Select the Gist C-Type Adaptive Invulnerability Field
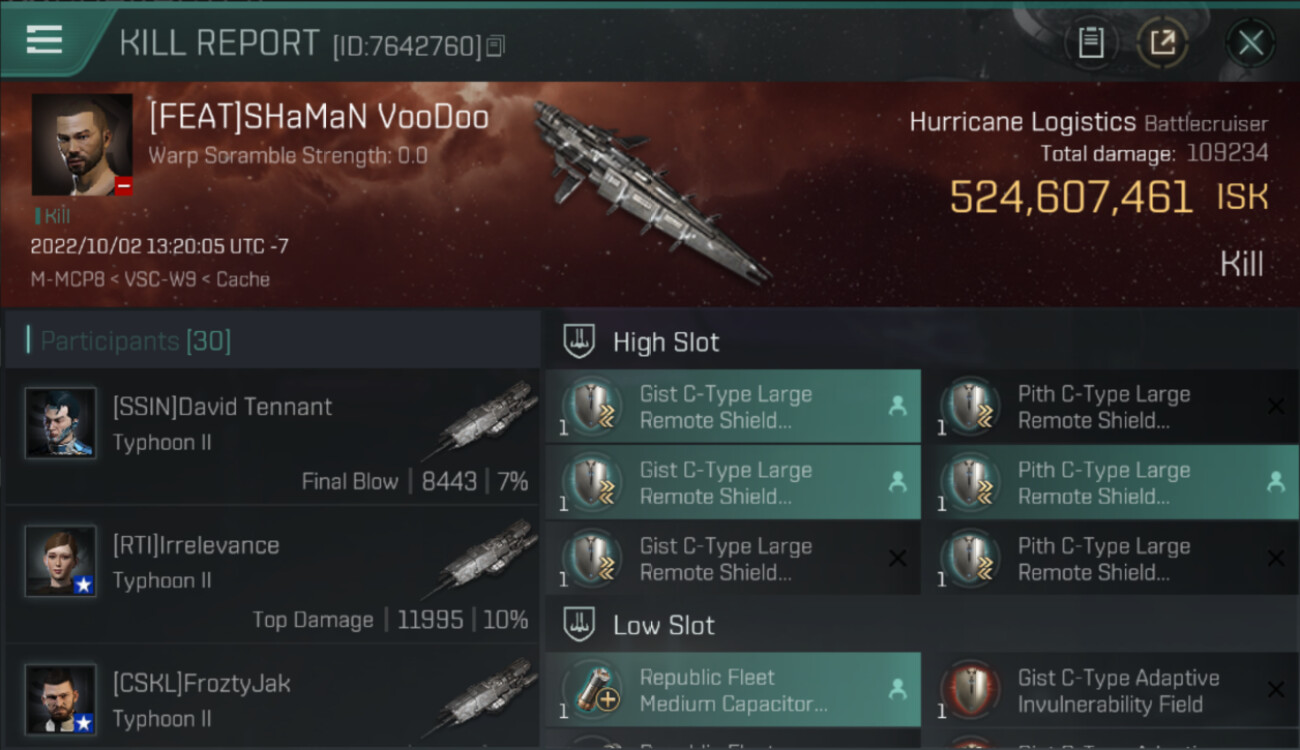The image size is (1300, 750). pos(1111,690)
